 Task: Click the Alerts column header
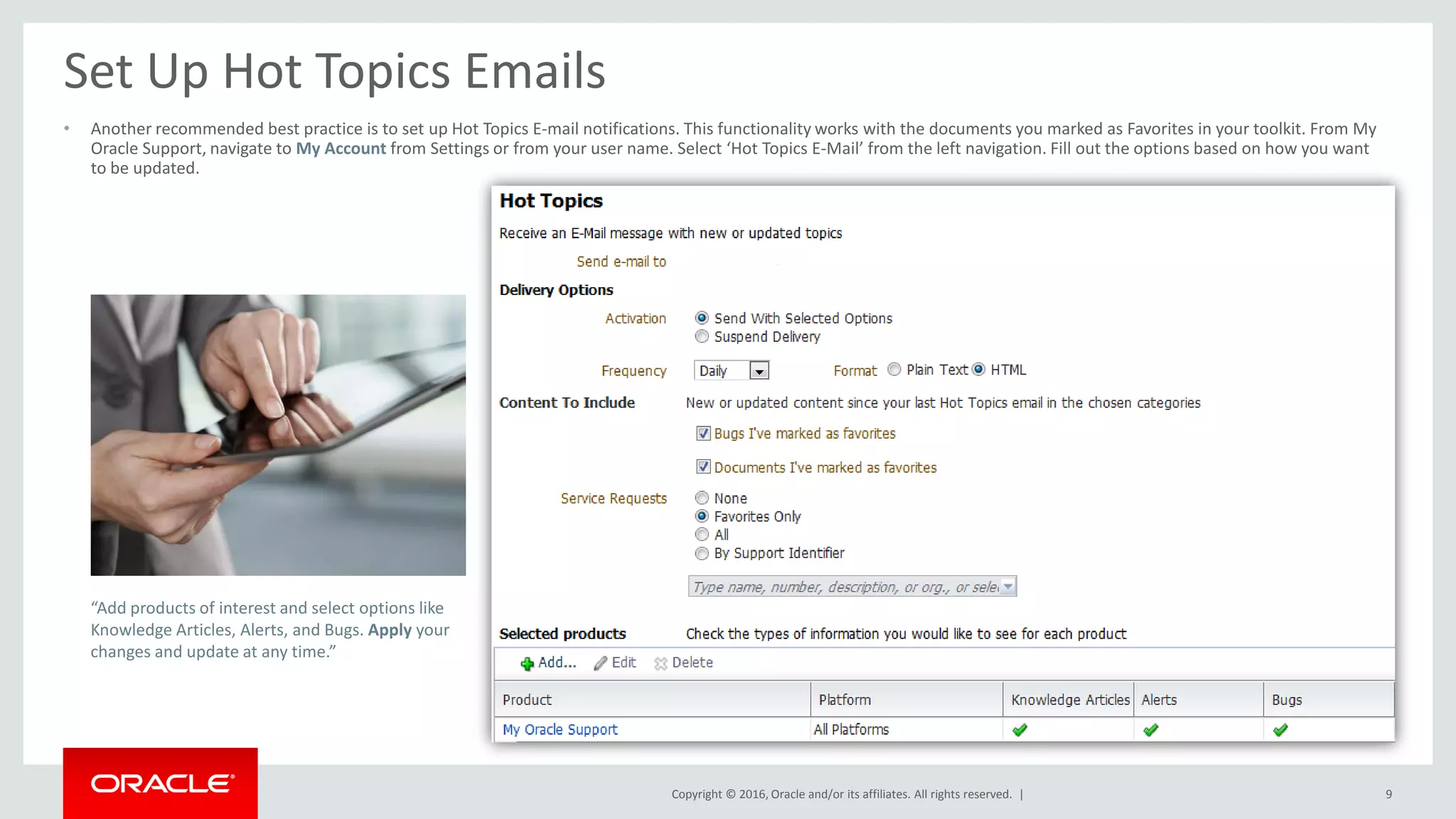click(1199, 700)
